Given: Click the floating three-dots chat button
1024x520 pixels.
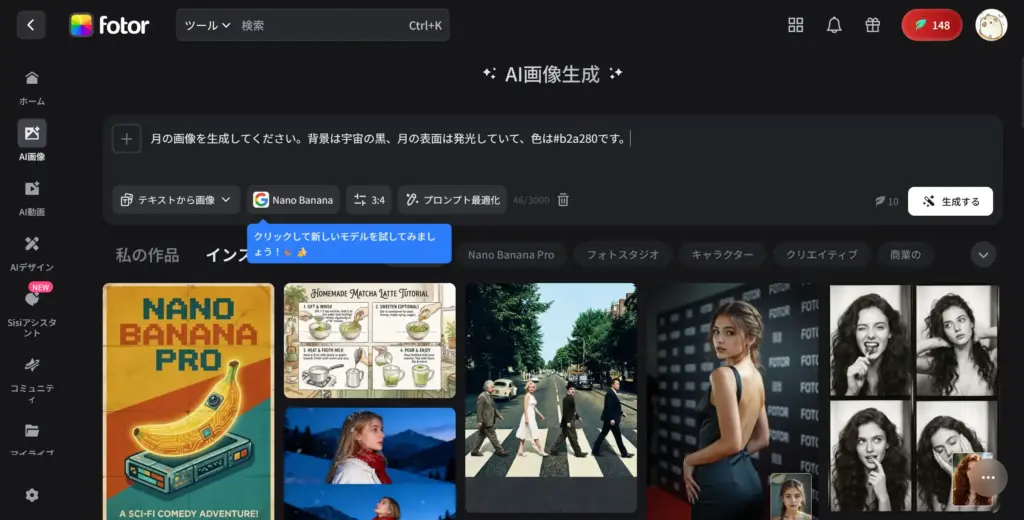Looking at the screenshot, I should tap(987, 478).
